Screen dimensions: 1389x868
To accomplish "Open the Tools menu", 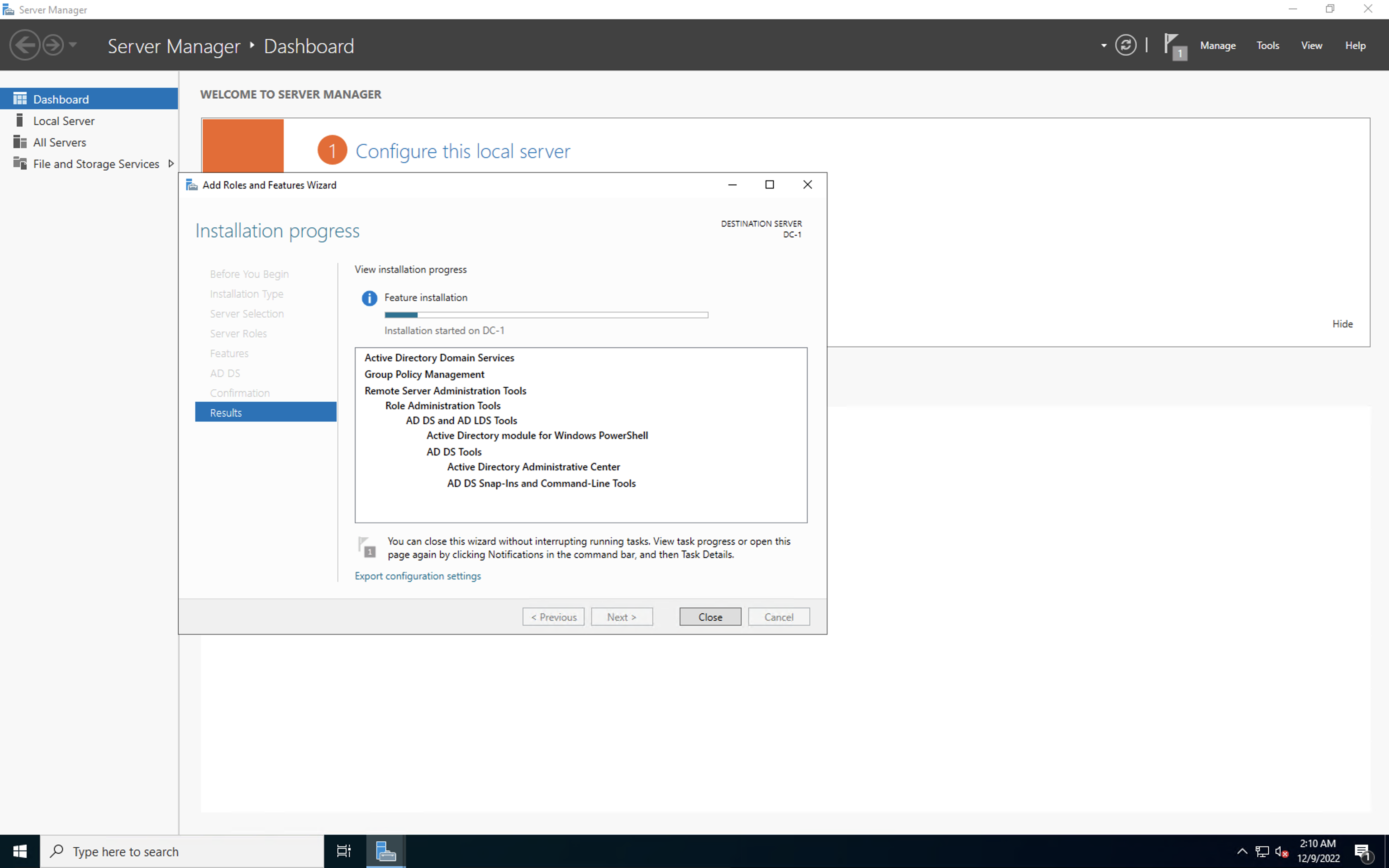I will coord(1267,45).
